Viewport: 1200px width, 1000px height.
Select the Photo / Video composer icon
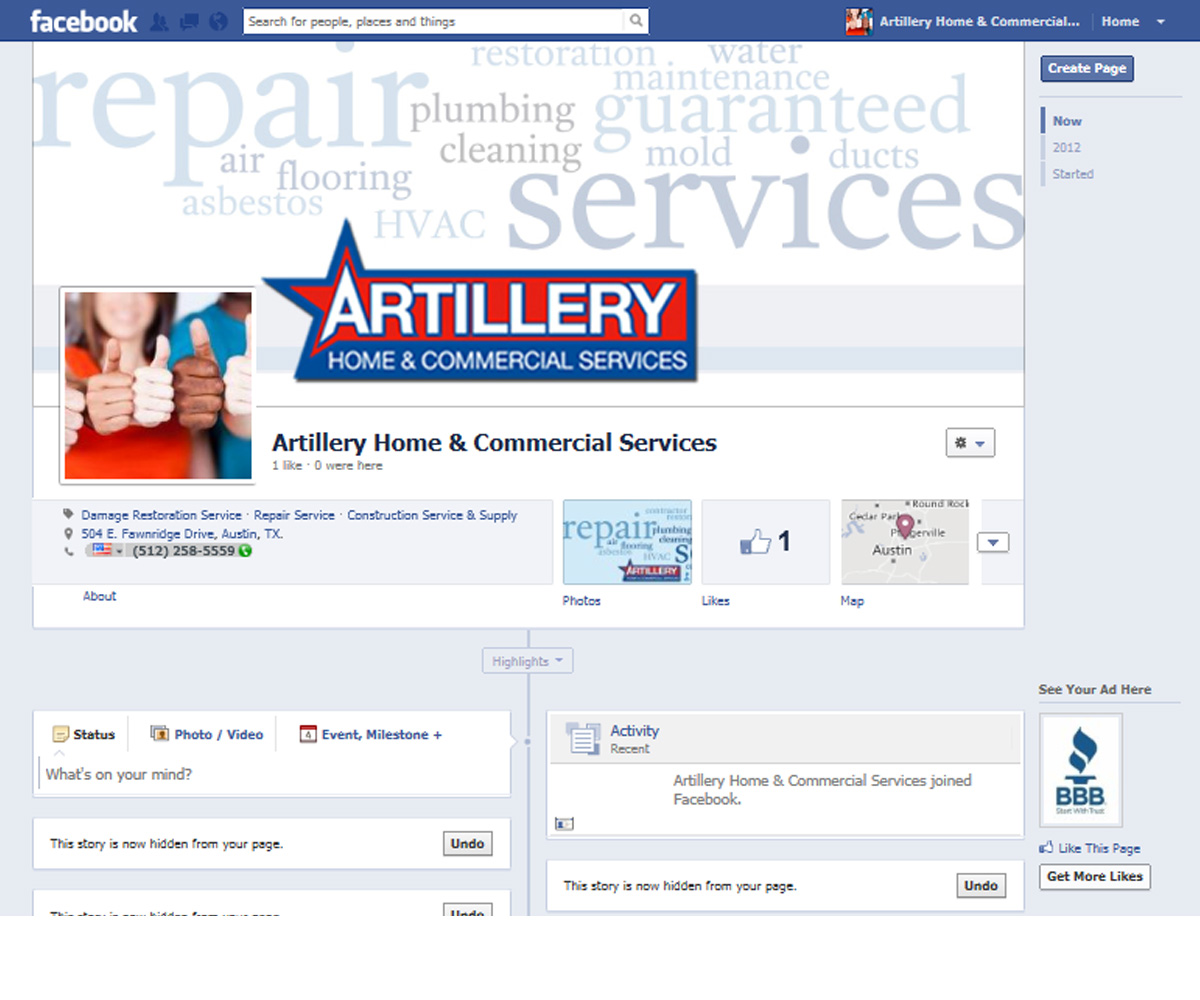coord(161,734)
